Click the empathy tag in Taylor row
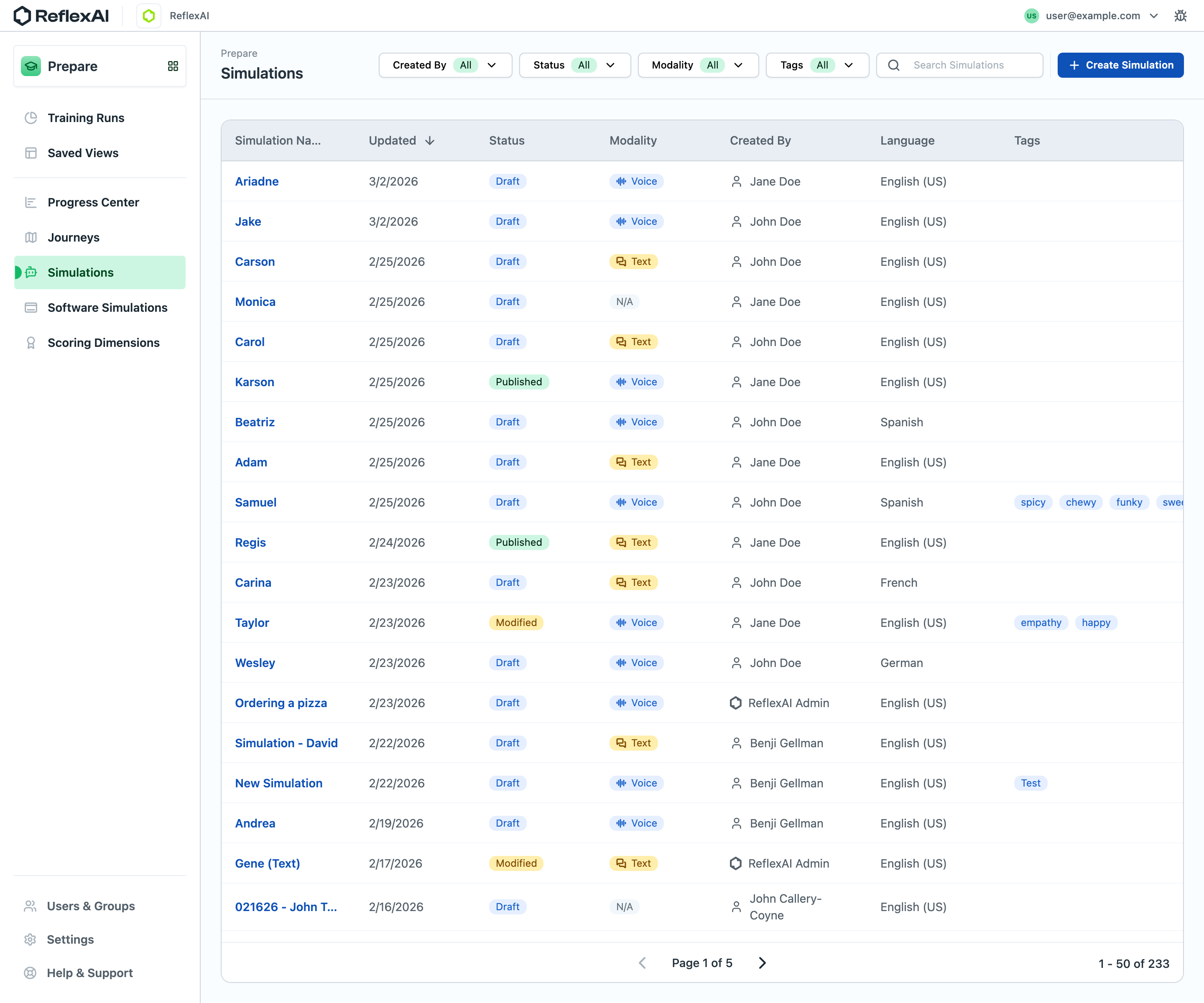The height and width of the screenshot is (1003, 1204). 1041,623
